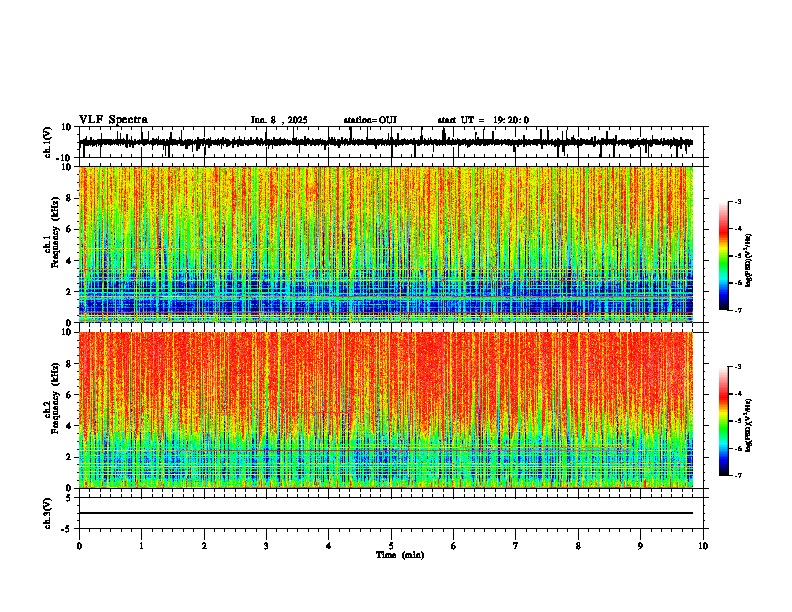Click time axis tick label "1"
The width and height of the screenshot is (792, 612).
pyautogui.click(x=141, y=546)
